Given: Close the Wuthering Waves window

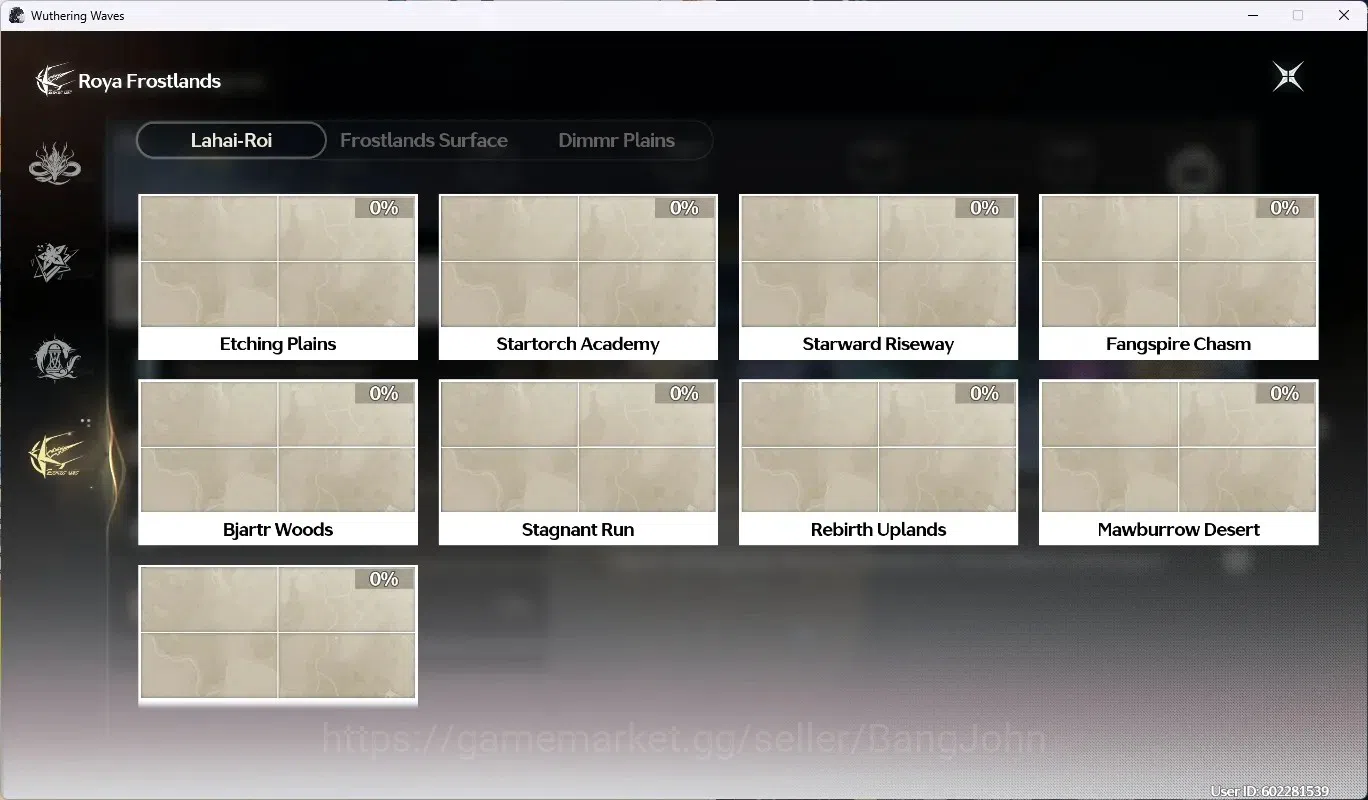Looking at the screenshot, I should (1344, 15).
